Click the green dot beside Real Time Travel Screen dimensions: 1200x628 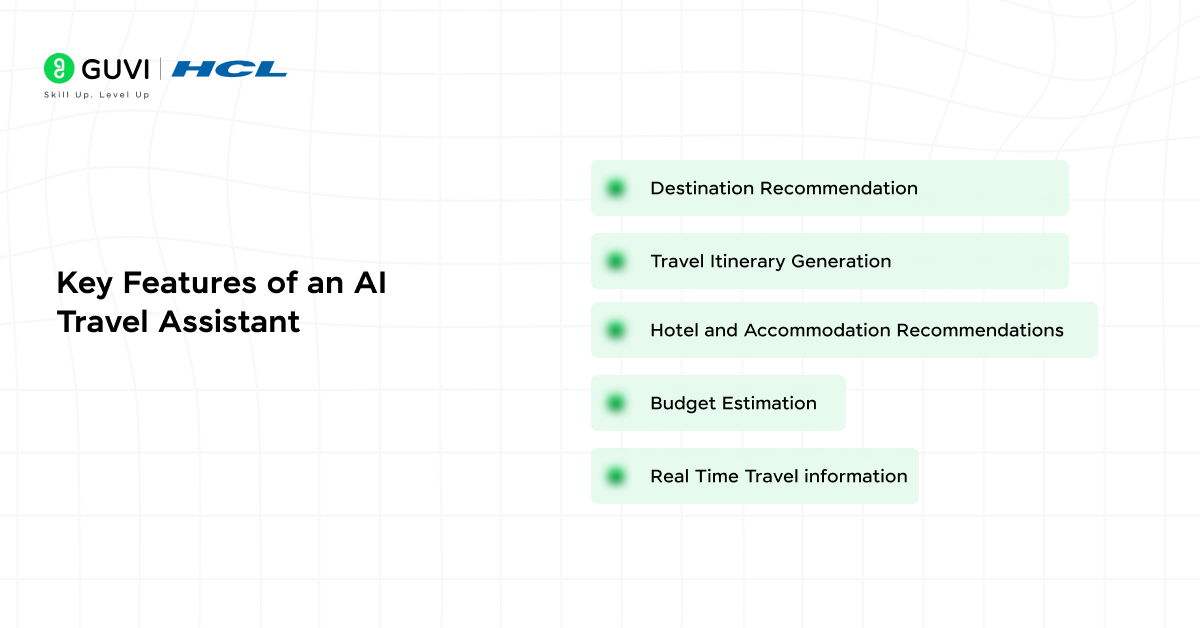pyautogui.click(x=616, y=476)
